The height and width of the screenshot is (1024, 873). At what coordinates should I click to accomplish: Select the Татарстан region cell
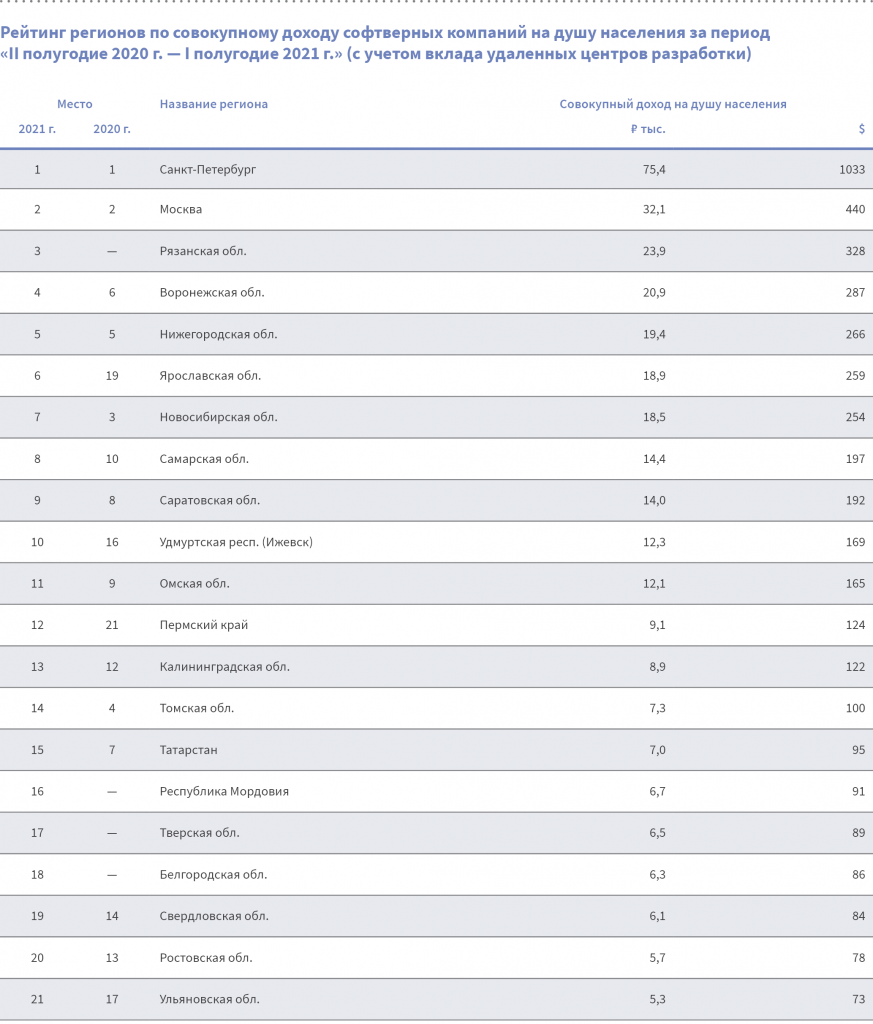pyautogui.click(x=188, y=750)
